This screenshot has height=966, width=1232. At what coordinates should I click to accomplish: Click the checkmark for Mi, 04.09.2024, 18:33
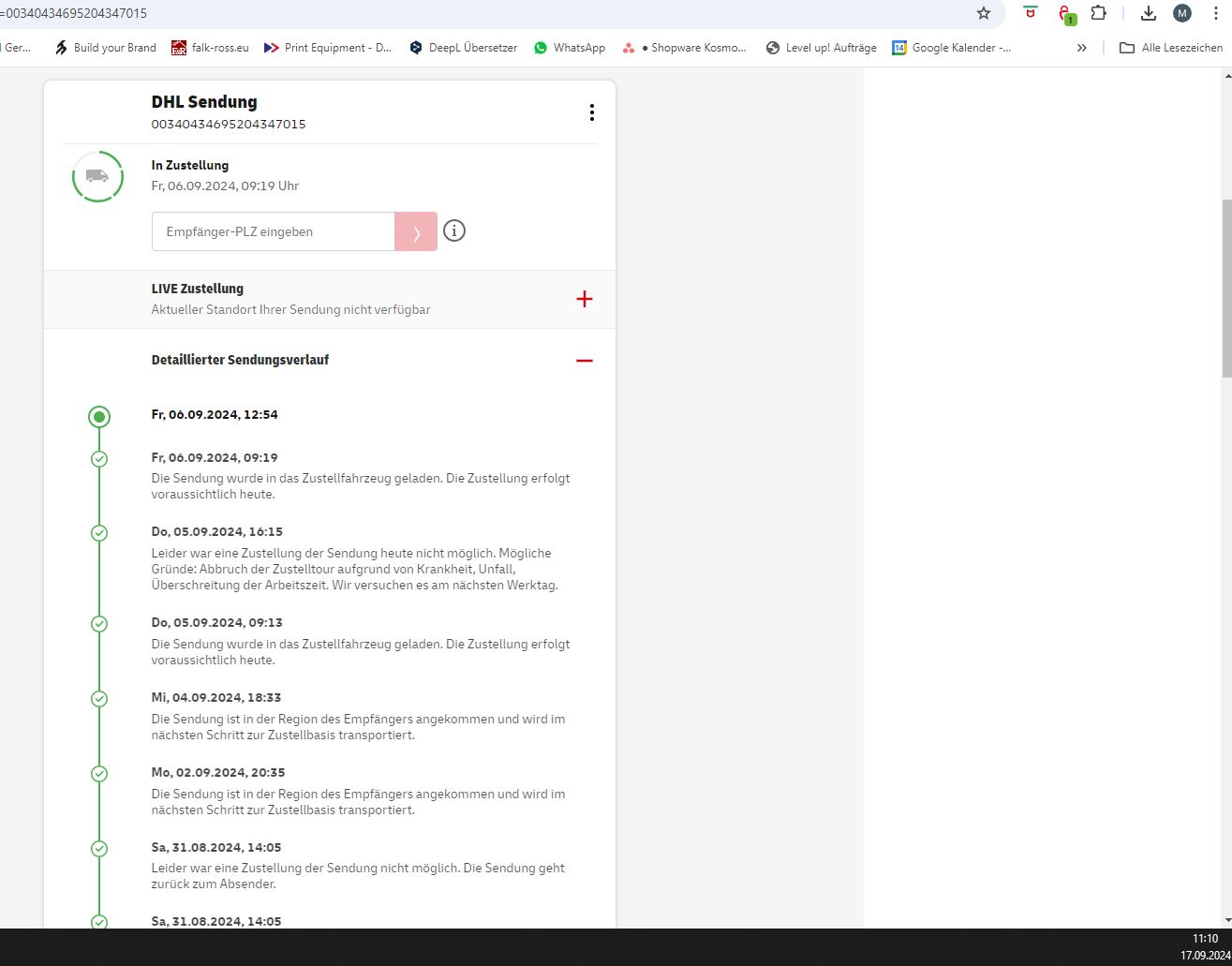point(99,699)
